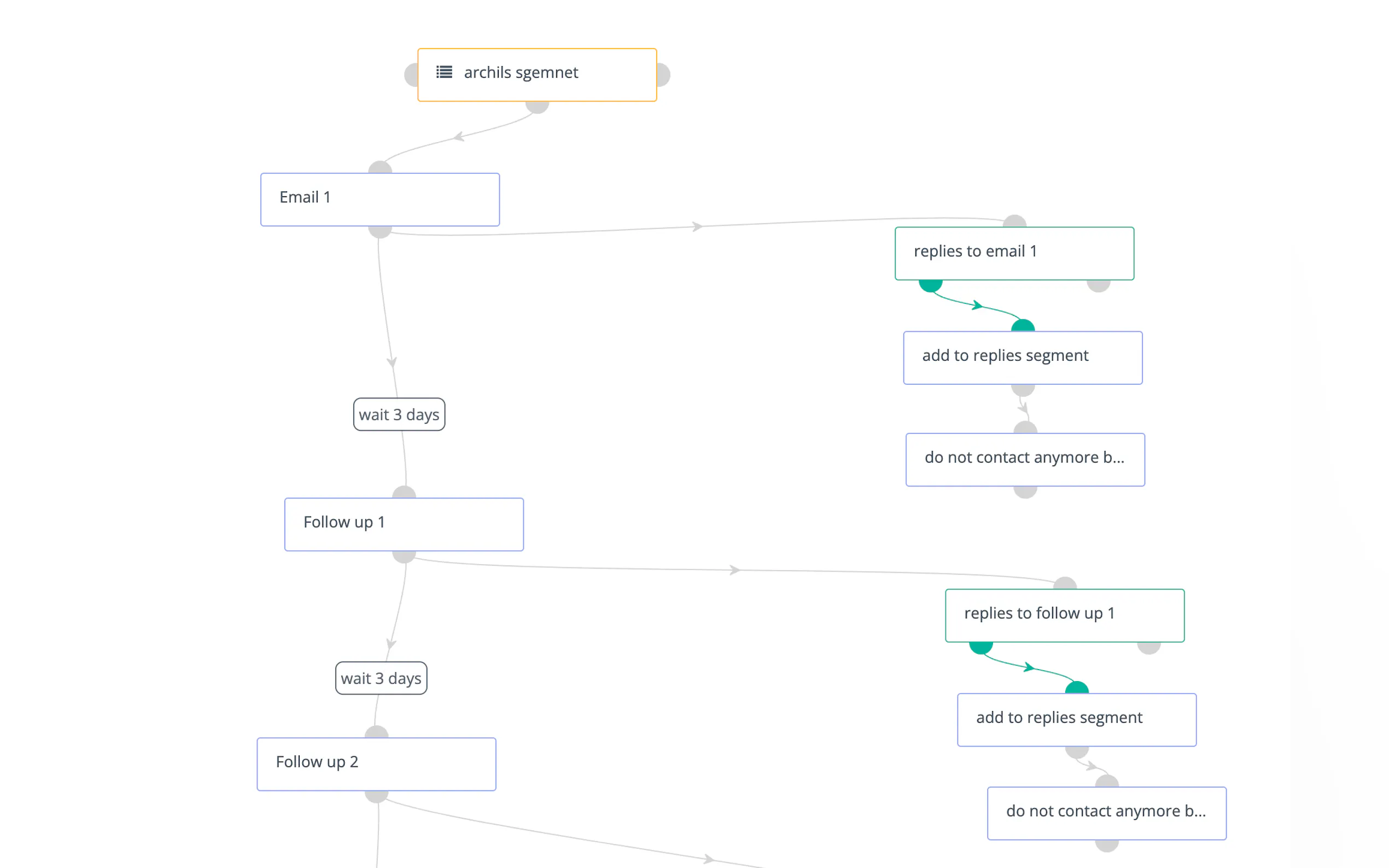
Task: Click the top connector of the do not contact node below the second add to replies segment
Action: (x=1106, y=781)
